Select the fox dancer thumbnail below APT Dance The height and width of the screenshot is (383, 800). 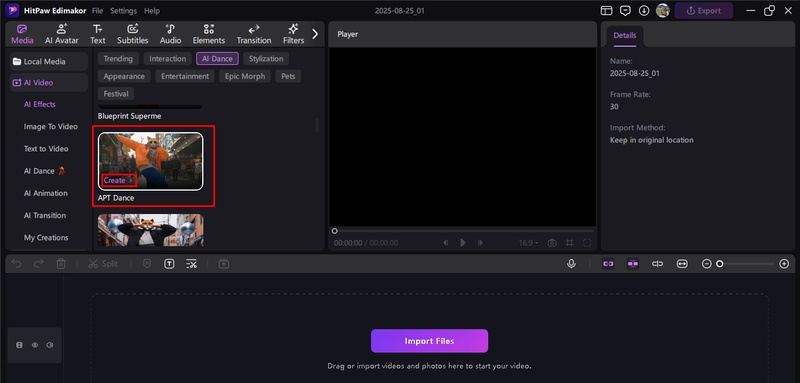[151, 230]
